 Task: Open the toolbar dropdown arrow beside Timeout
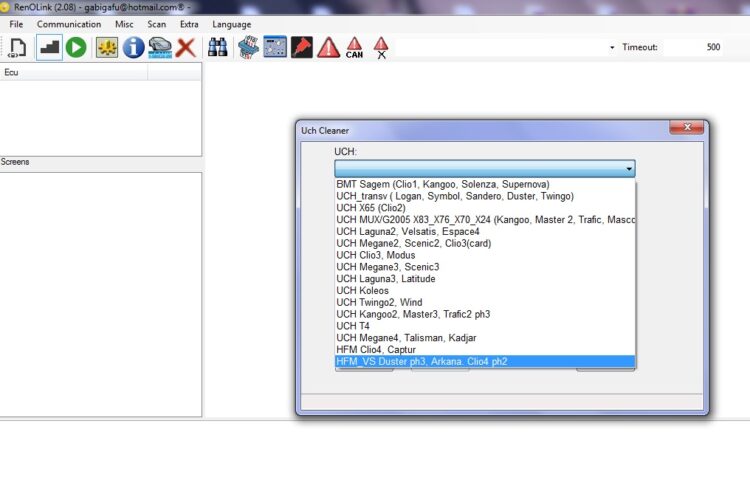(x=612, y=47)
